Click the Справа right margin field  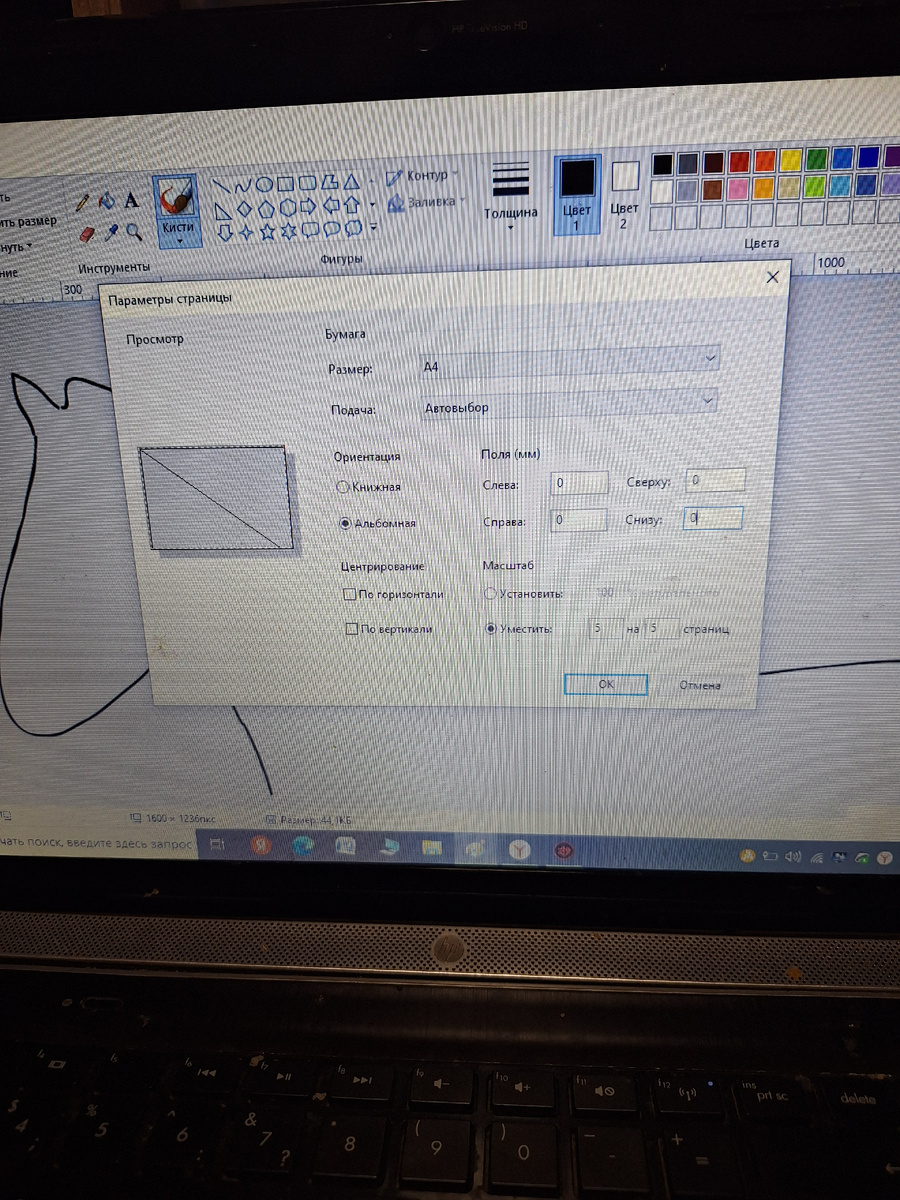tap(579, 520)
